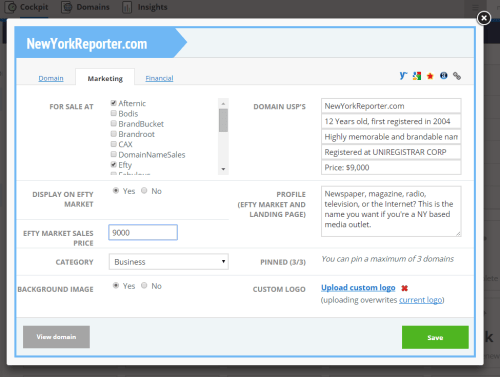Click the Efty Market Sales Price field
500x377 pixels.
pos(143,232)
